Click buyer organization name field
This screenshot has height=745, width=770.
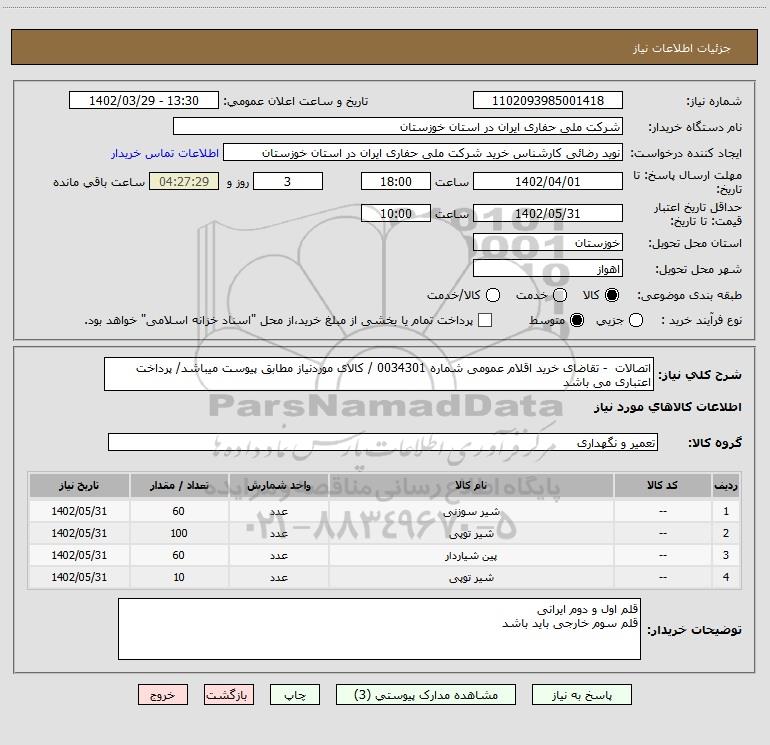(398, 127)
